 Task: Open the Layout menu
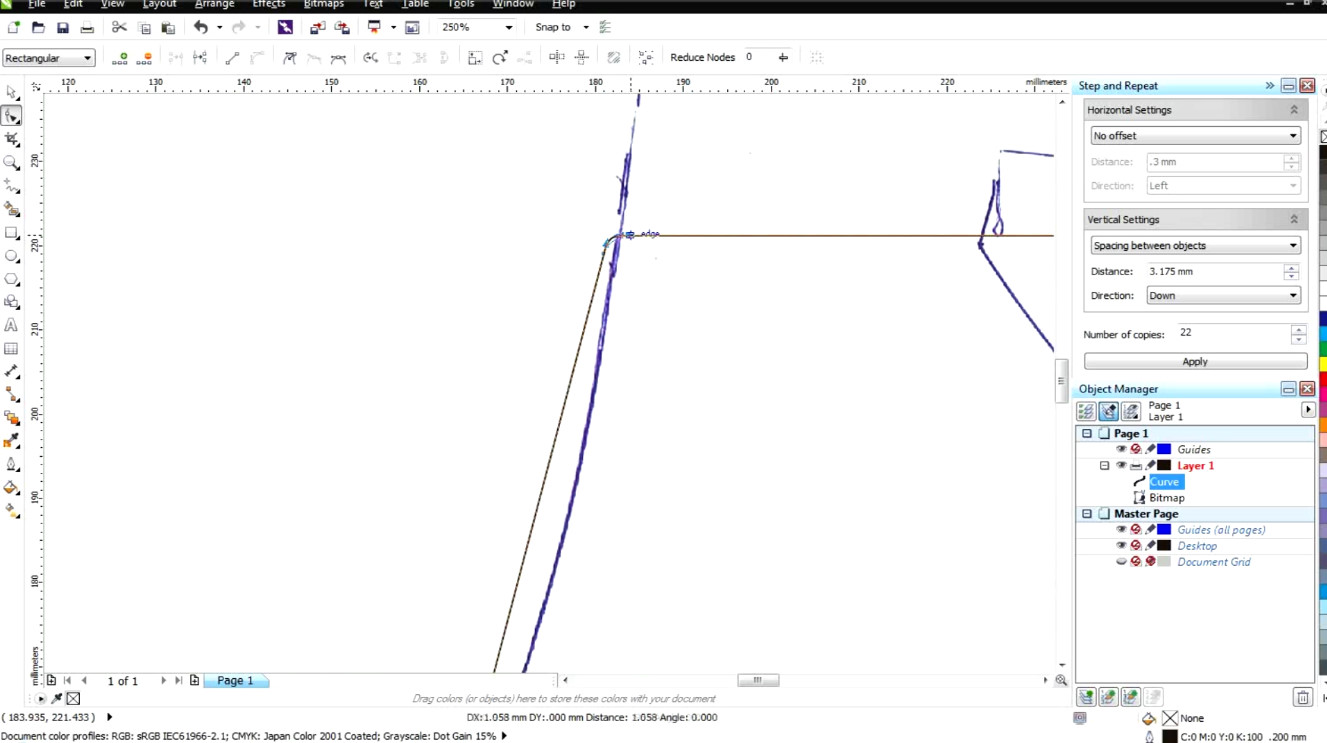(x=159, y=5)
